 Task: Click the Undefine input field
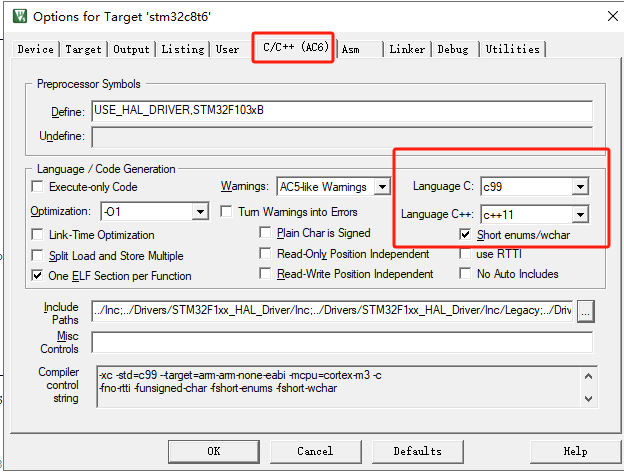[342, 137]
